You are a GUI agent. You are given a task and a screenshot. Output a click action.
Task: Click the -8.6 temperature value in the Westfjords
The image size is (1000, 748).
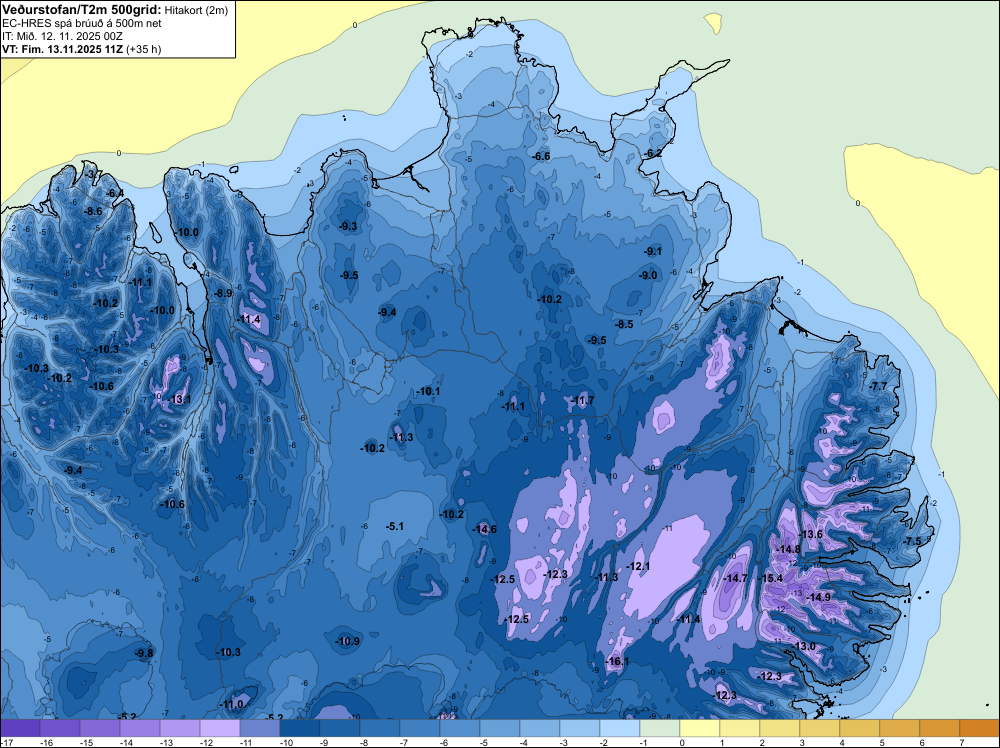point(93,211)
